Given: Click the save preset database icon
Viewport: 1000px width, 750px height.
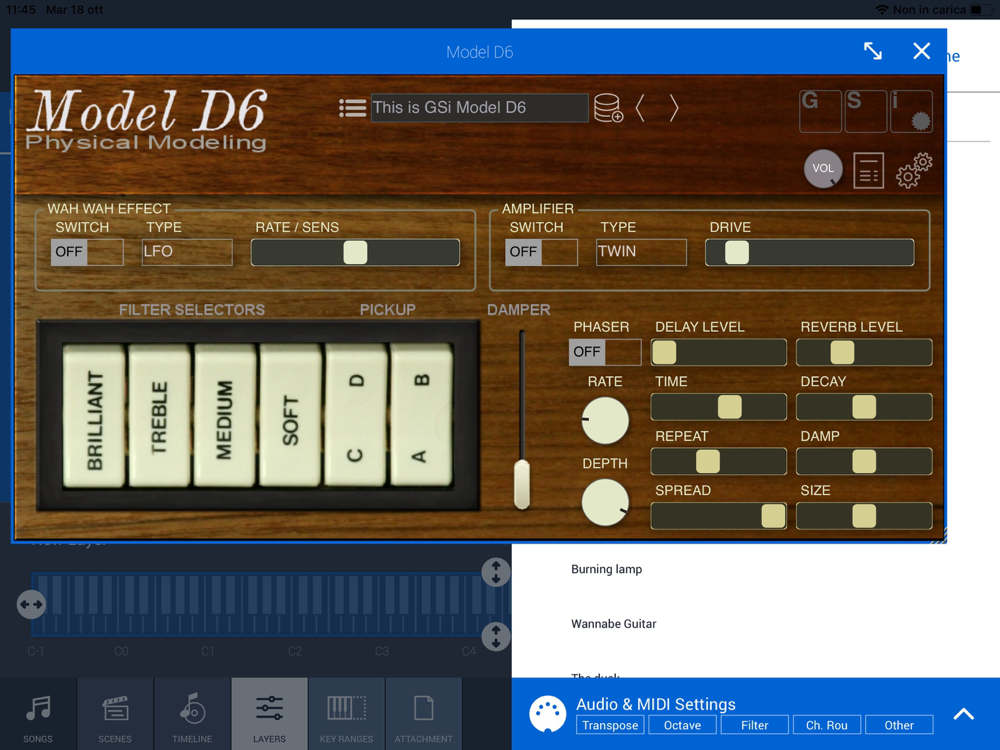Looking at the screenshot, I should (x=608, y=108).
